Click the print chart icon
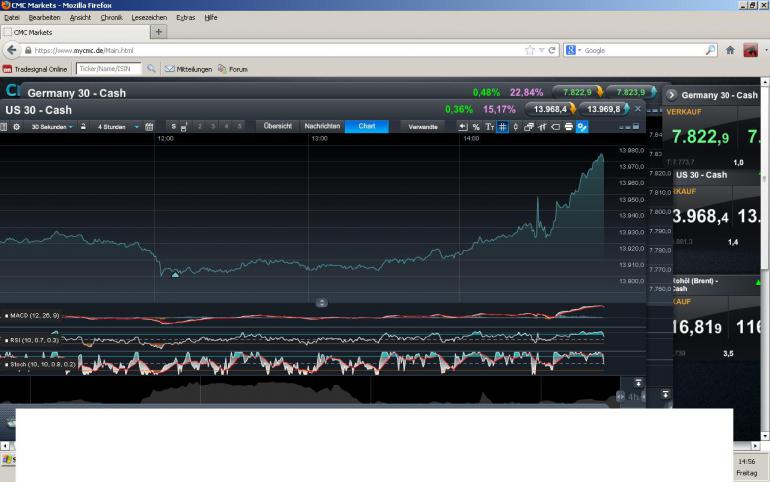This screenshot has height=482, width=770. click(x=569, y=127)
